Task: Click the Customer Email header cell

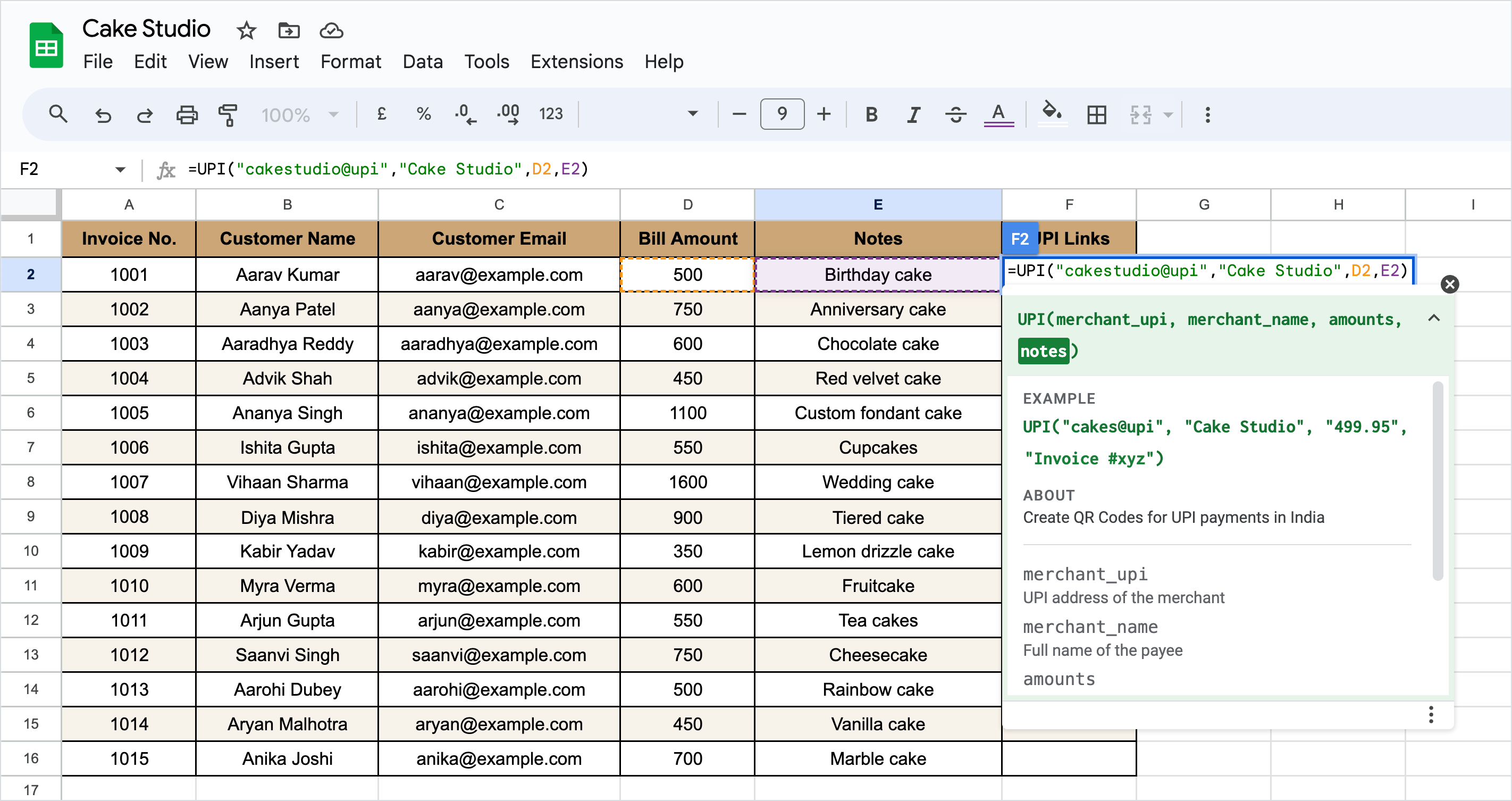Action: 499,238
